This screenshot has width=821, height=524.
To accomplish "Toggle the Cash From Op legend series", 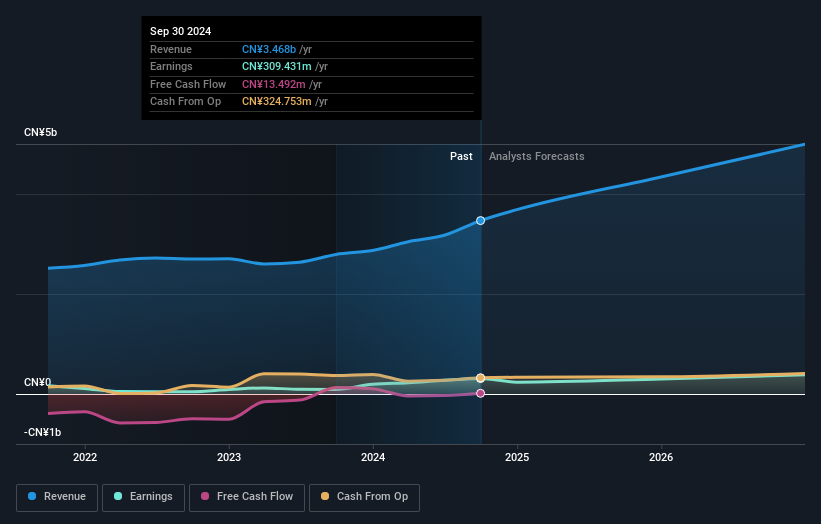I will point(364,497).
